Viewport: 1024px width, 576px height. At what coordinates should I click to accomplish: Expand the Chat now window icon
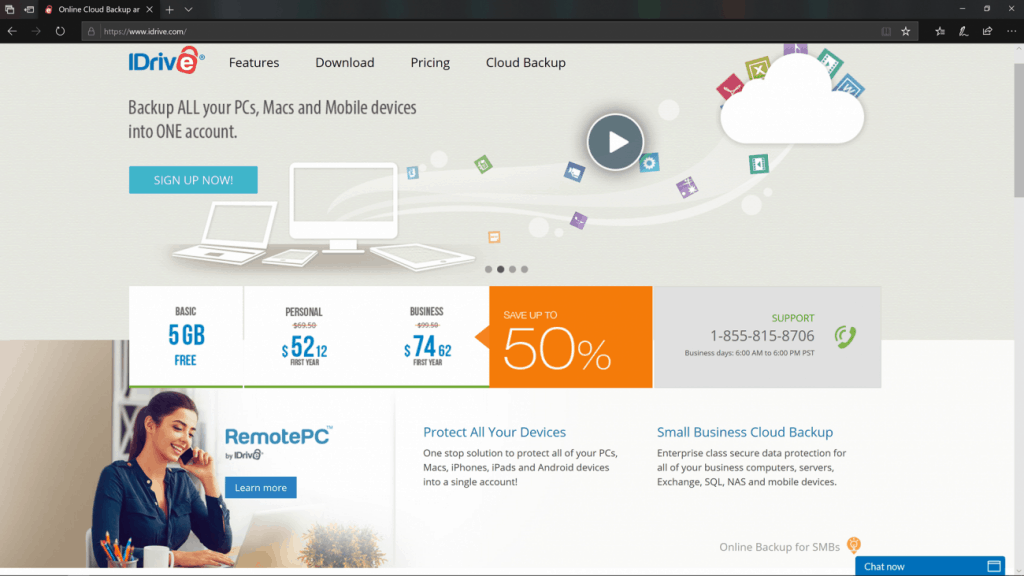(994, 566)
